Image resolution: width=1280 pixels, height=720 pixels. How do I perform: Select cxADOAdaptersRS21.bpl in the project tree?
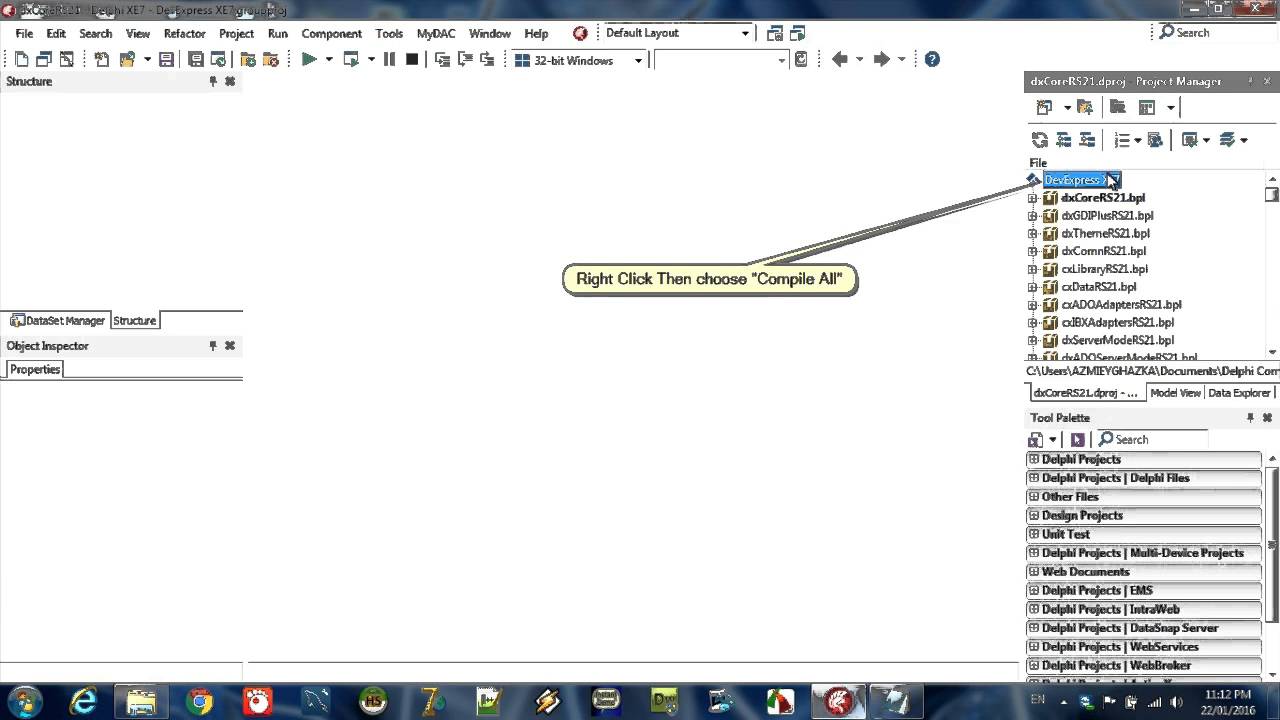pyautogui.click(x=1121, y=305)
